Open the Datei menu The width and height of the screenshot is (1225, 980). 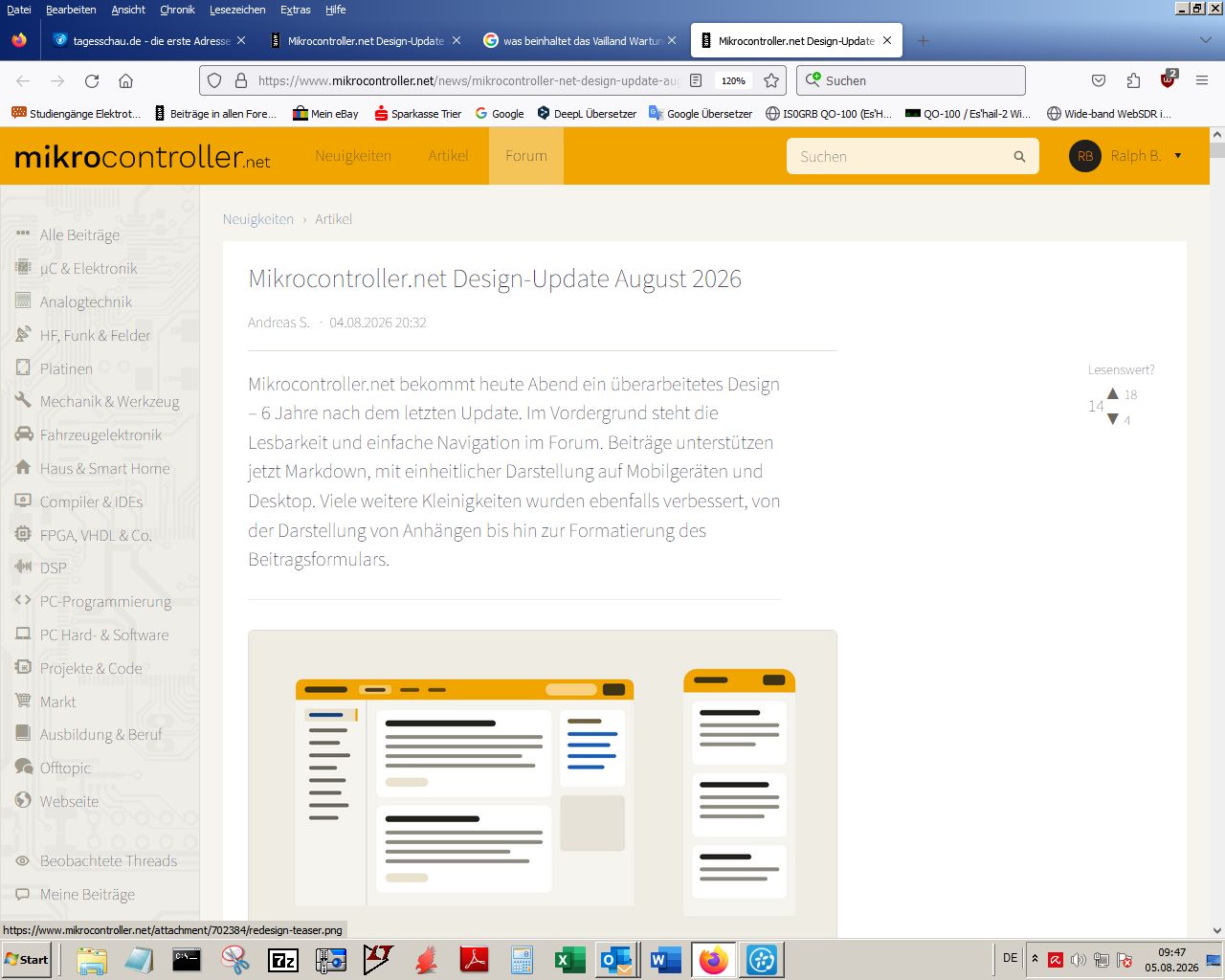pyautogui.click(x=18, y=10)
